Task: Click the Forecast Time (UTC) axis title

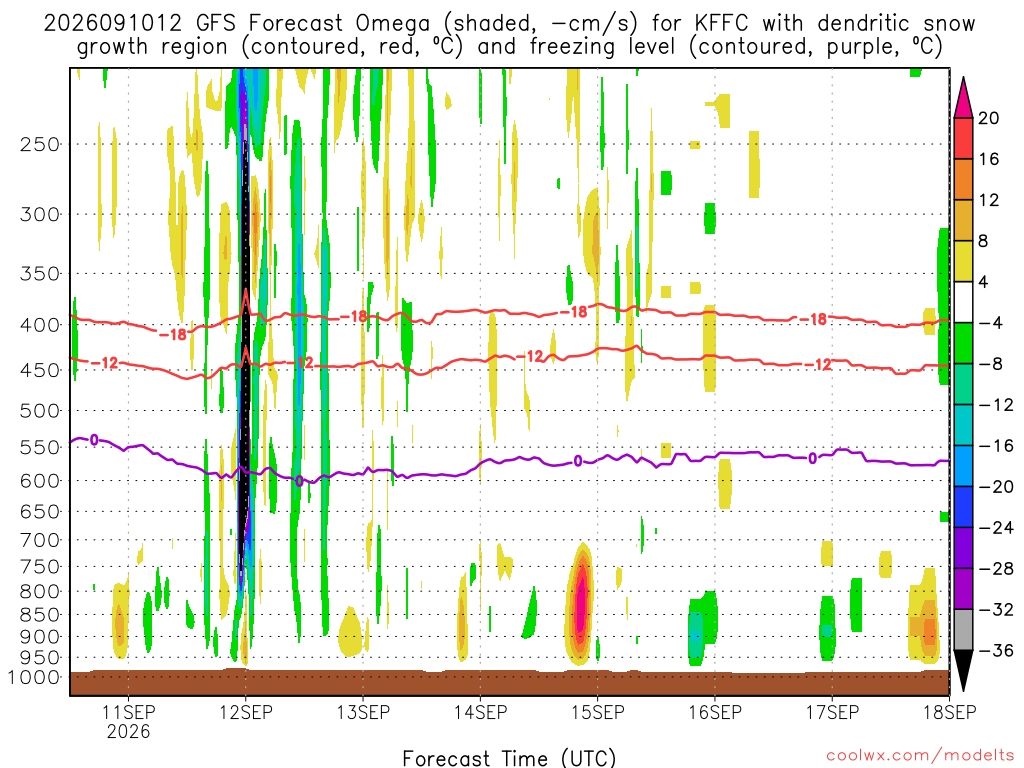Action: (x=509, y=758)
